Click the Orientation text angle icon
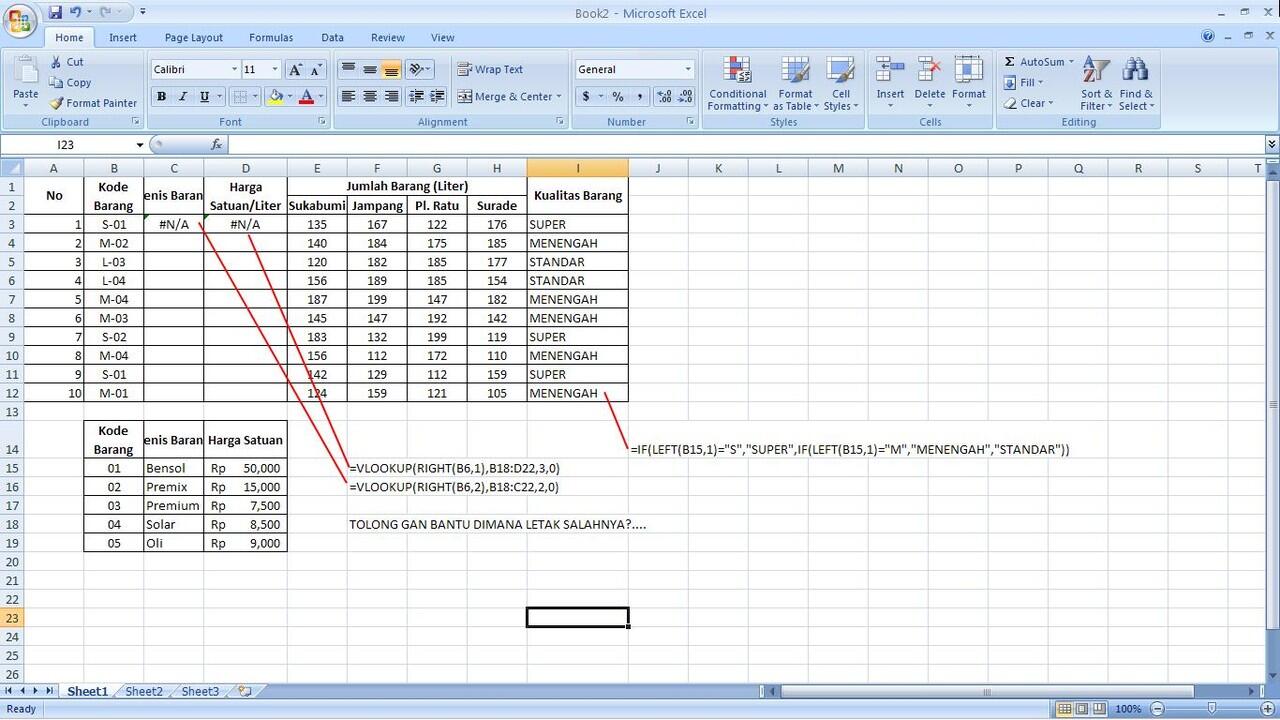1280x720 pixels. click(x=417, y=70)
